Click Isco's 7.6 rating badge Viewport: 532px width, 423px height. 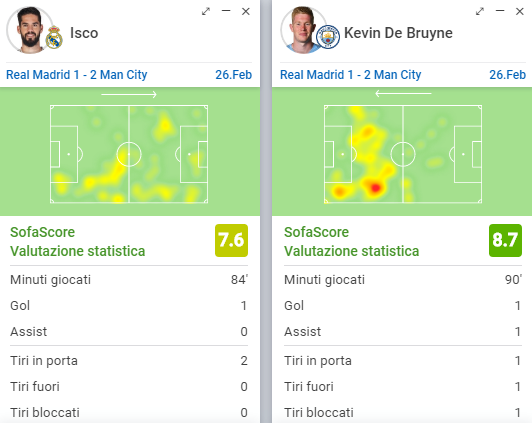tap(231, 241)
